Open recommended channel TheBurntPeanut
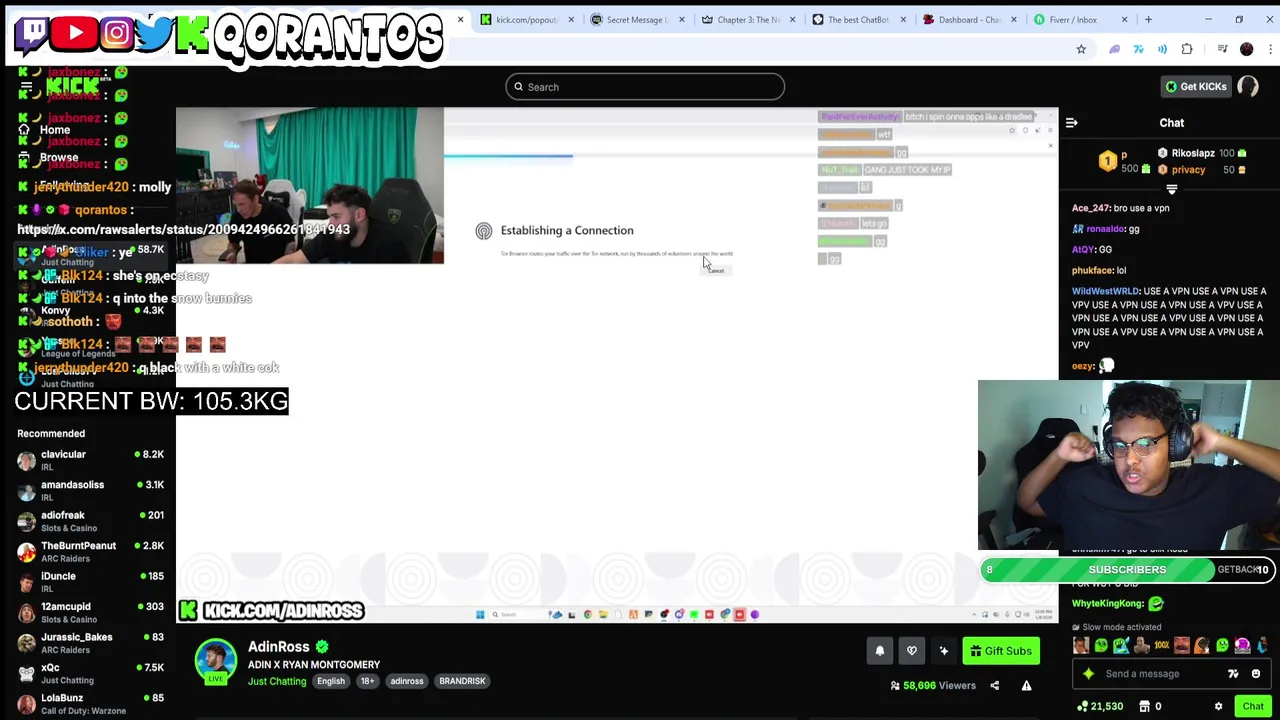Viewport: 1280px width, 720px height. pyautogui.click(x=89, y=552)
